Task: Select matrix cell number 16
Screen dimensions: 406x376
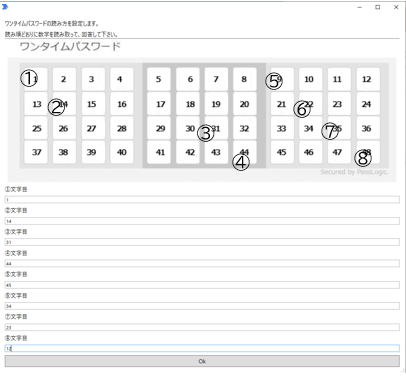Action: [x=122, y=104]
